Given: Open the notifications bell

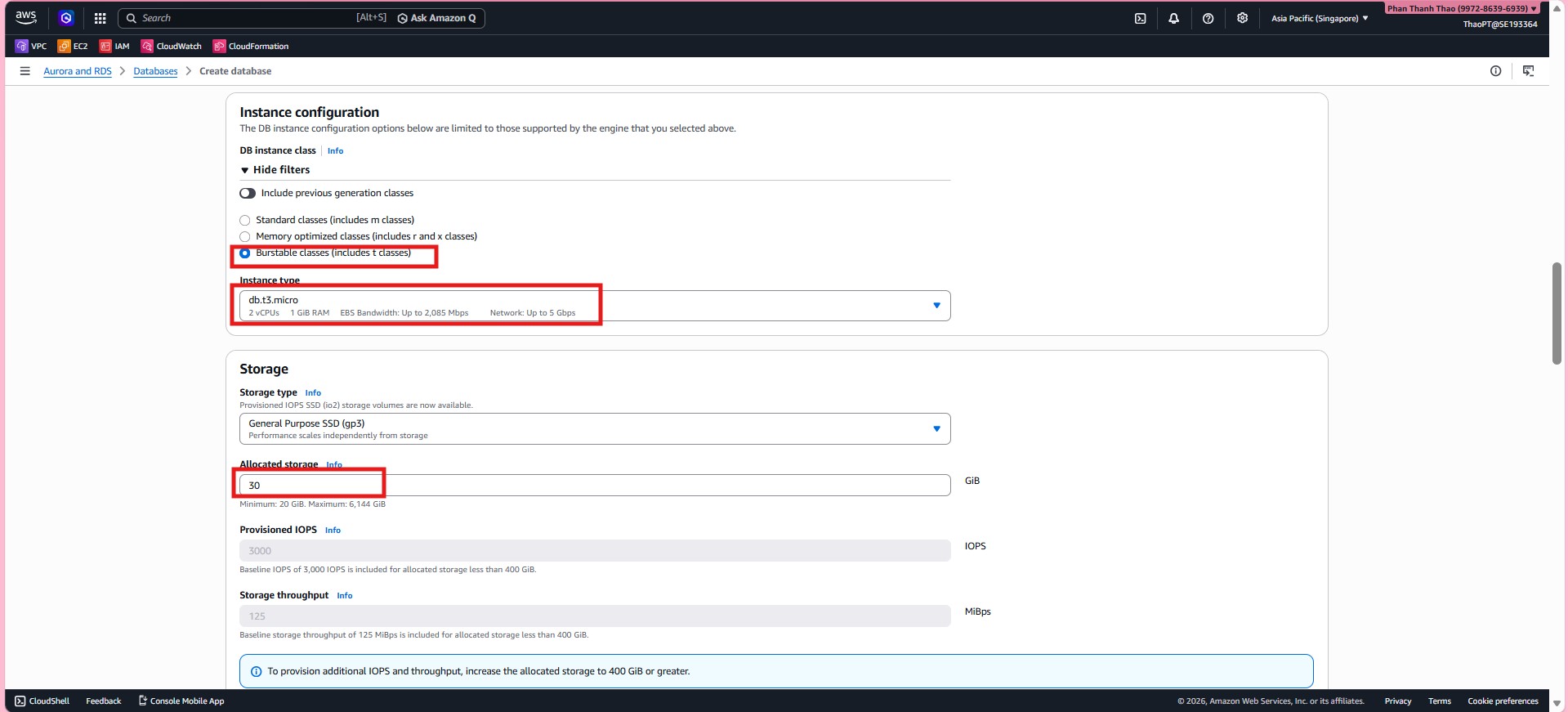Looking at the screenshot, I should 1173,18.
